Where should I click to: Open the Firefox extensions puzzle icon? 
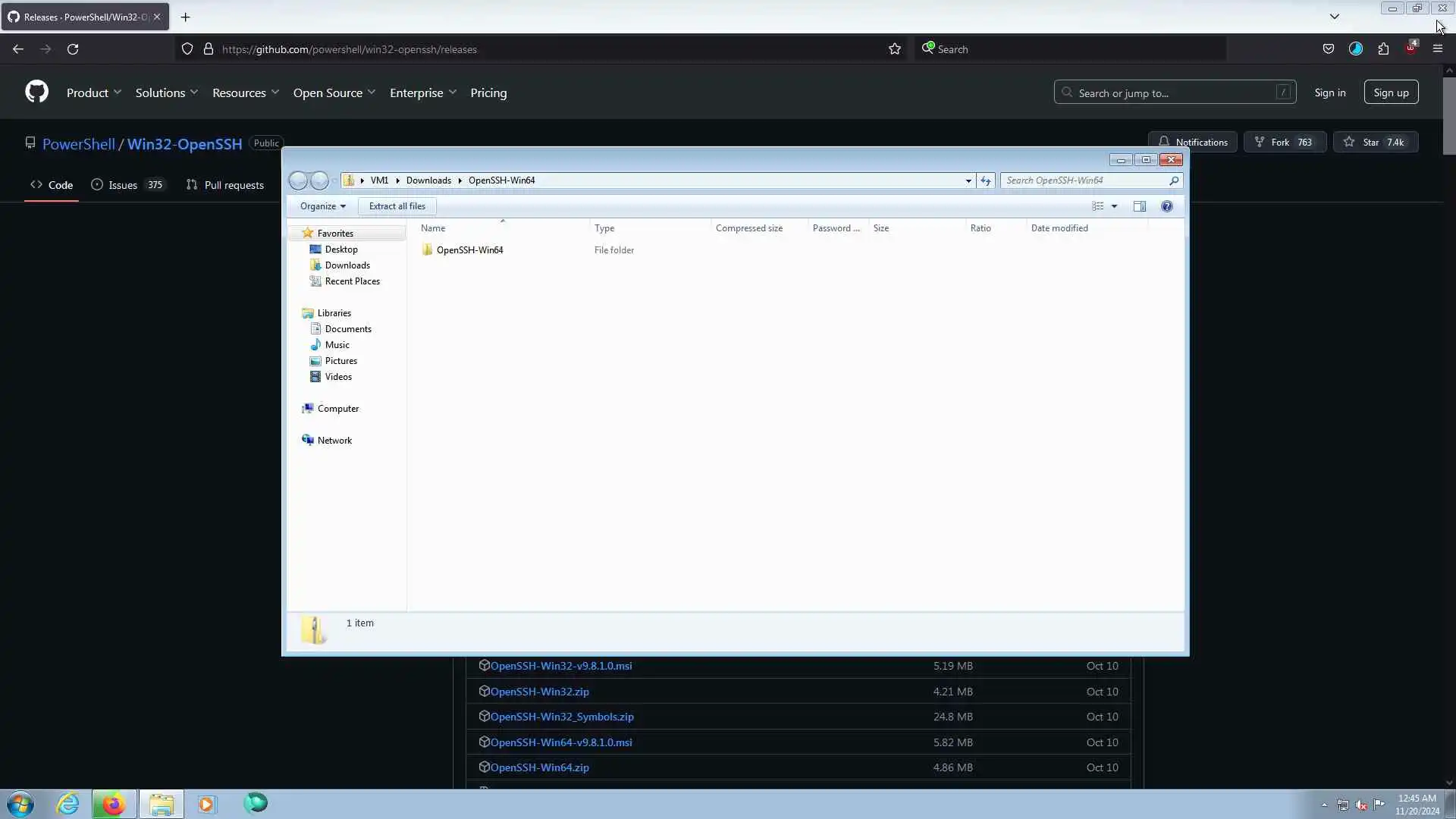pyautogui.click(x=1383, y=49)
